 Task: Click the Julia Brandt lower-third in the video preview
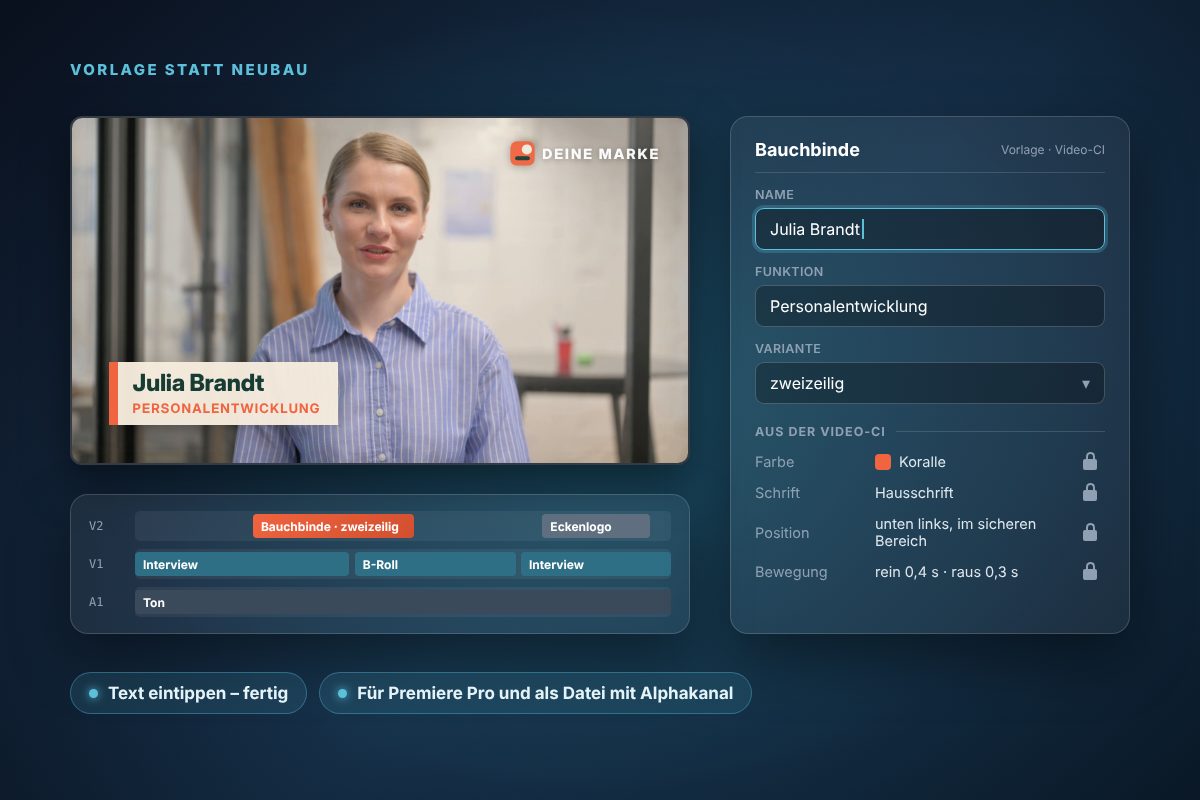click(223, 394)
